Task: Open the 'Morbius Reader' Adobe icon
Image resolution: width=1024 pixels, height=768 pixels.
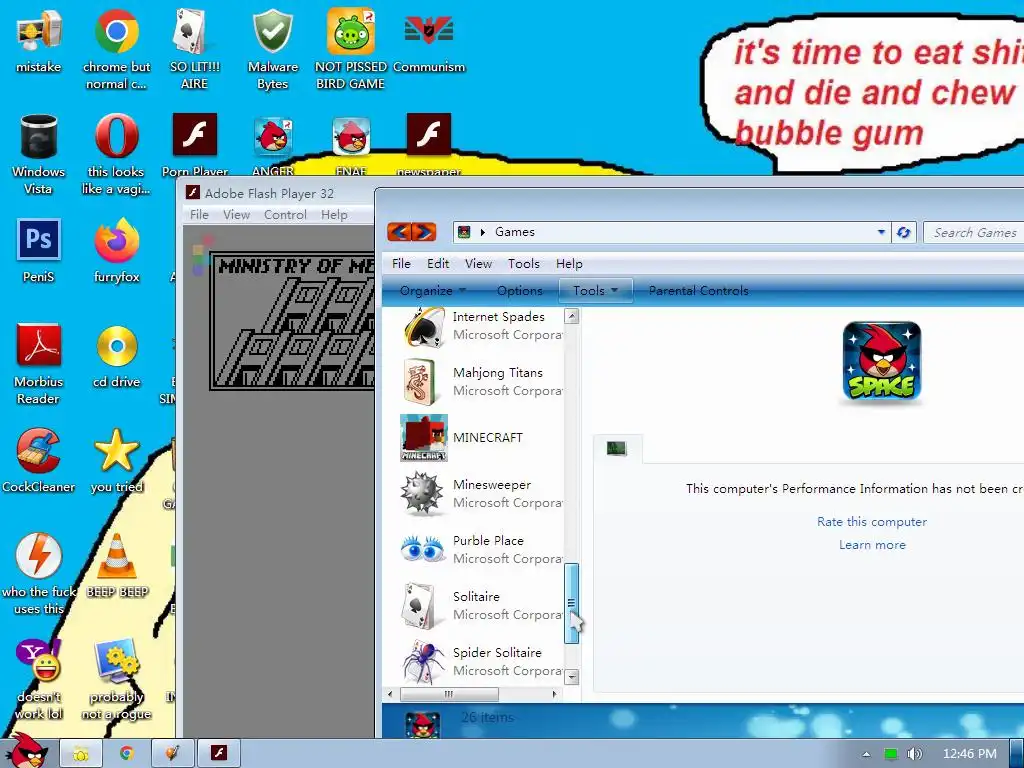Action: [x=39, y=364]
